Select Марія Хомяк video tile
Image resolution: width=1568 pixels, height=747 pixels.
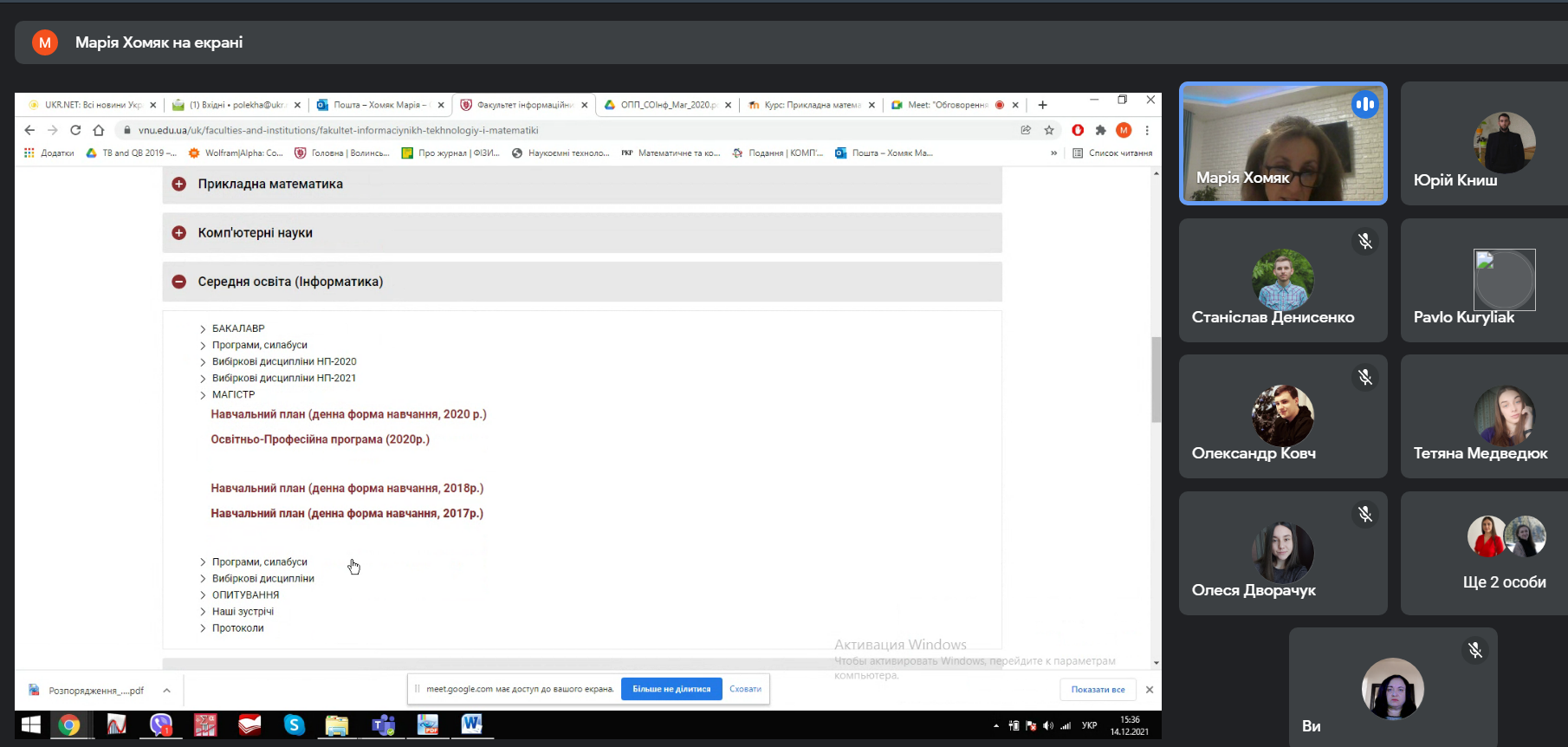click(1282, 144)
